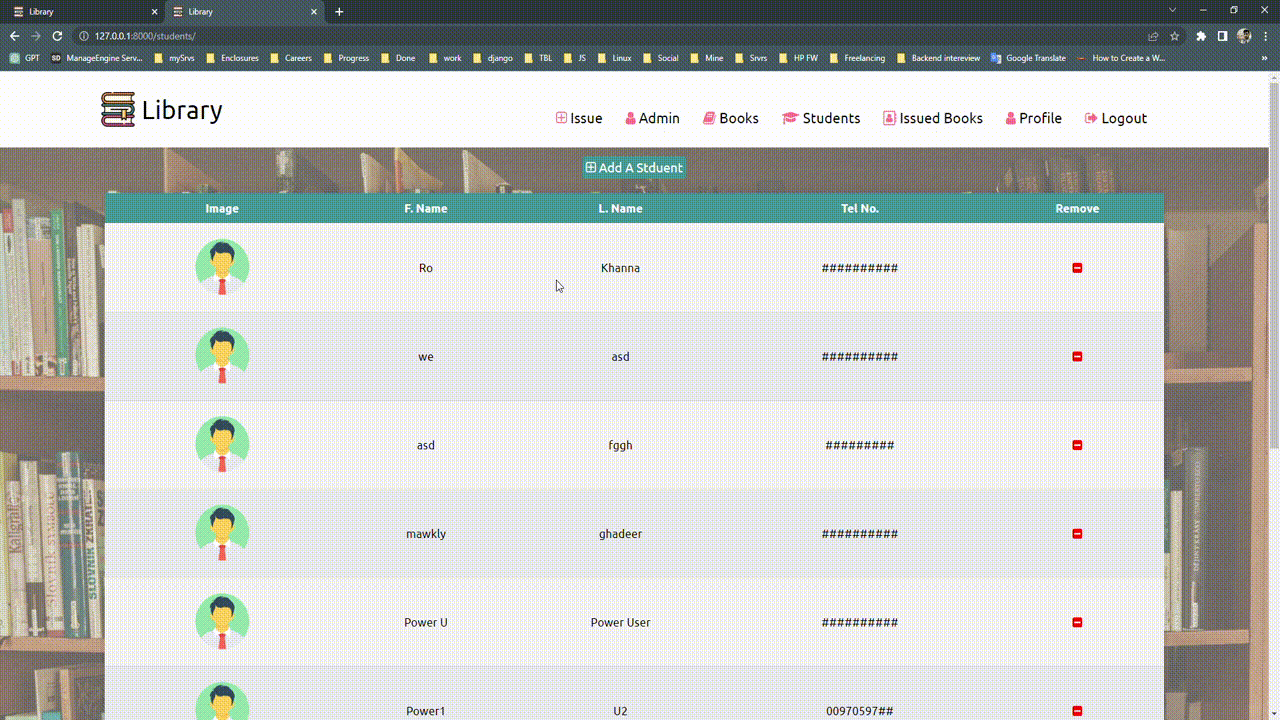Open Google Translate bookmark
The width and height of the screenshot is (1280, 720).
click(1028, 58)
